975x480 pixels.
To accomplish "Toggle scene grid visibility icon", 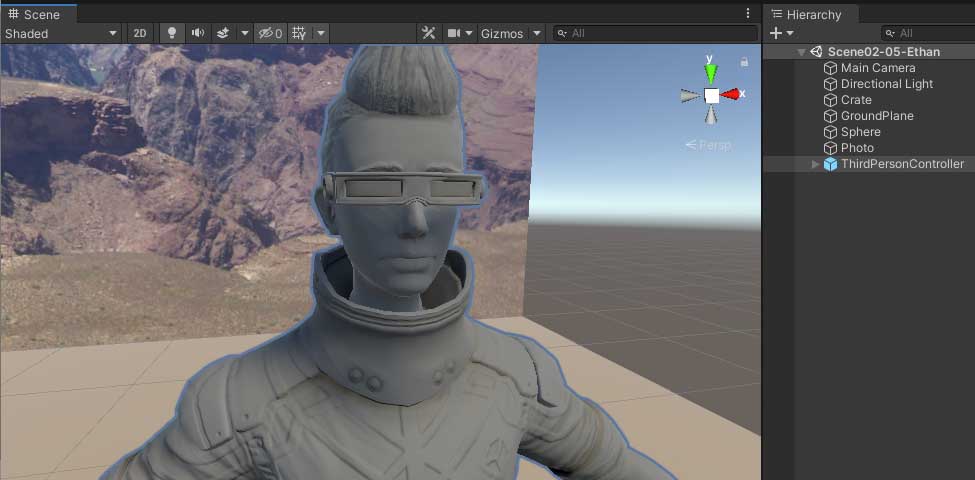I will point(299,34).
